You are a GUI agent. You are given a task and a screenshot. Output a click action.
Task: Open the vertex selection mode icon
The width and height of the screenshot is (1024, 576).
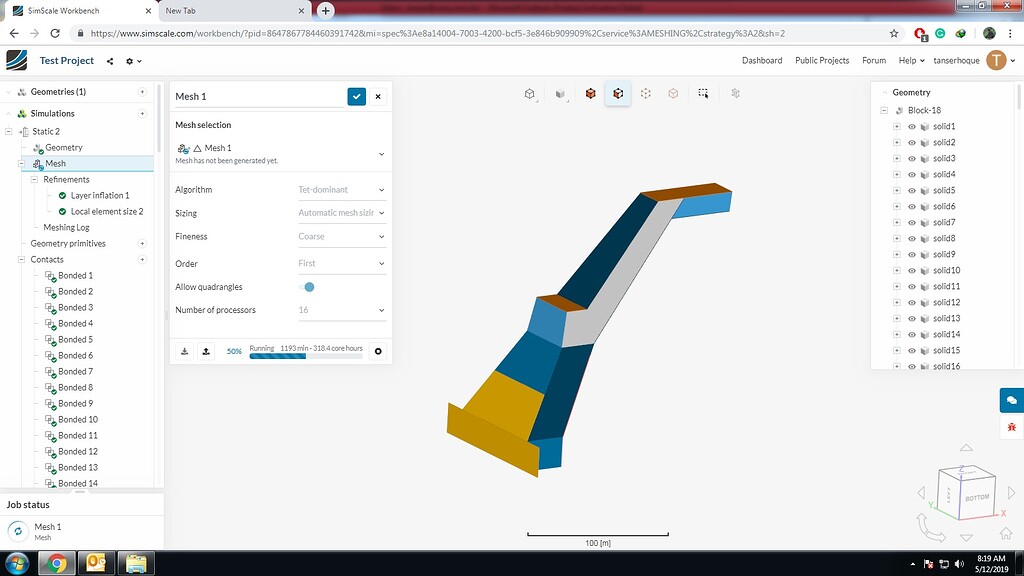647,93
